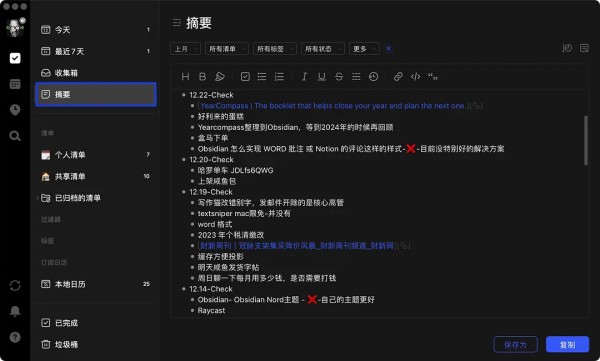Open the 所有标签 dropdown
The height and width of the screenshot is (361, 600).
click(x=275, y=49)
